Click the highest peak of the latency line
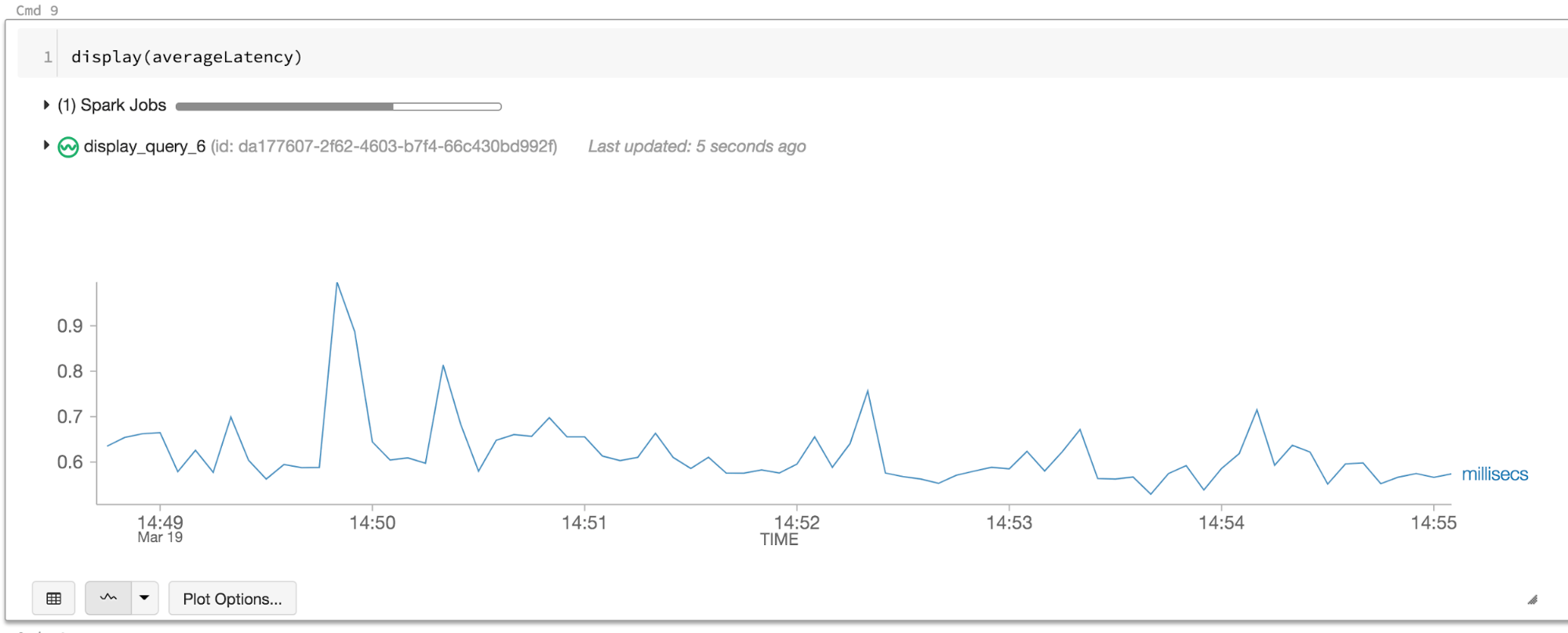This screenshot has height=633, width=1568. pos(337,283)
